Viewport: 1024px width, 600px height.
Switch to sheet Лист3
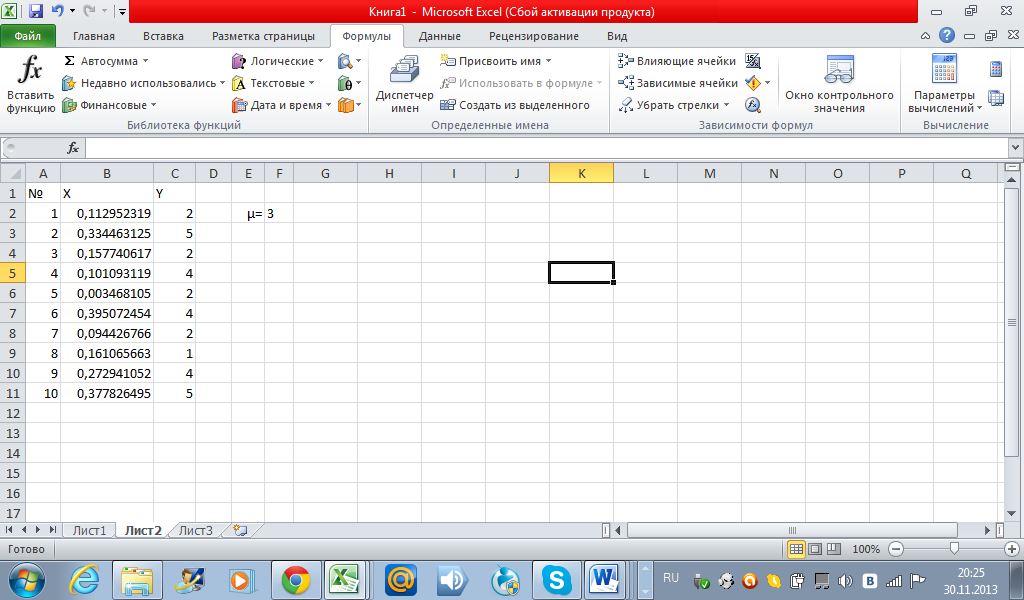click(x=196, y=530)
